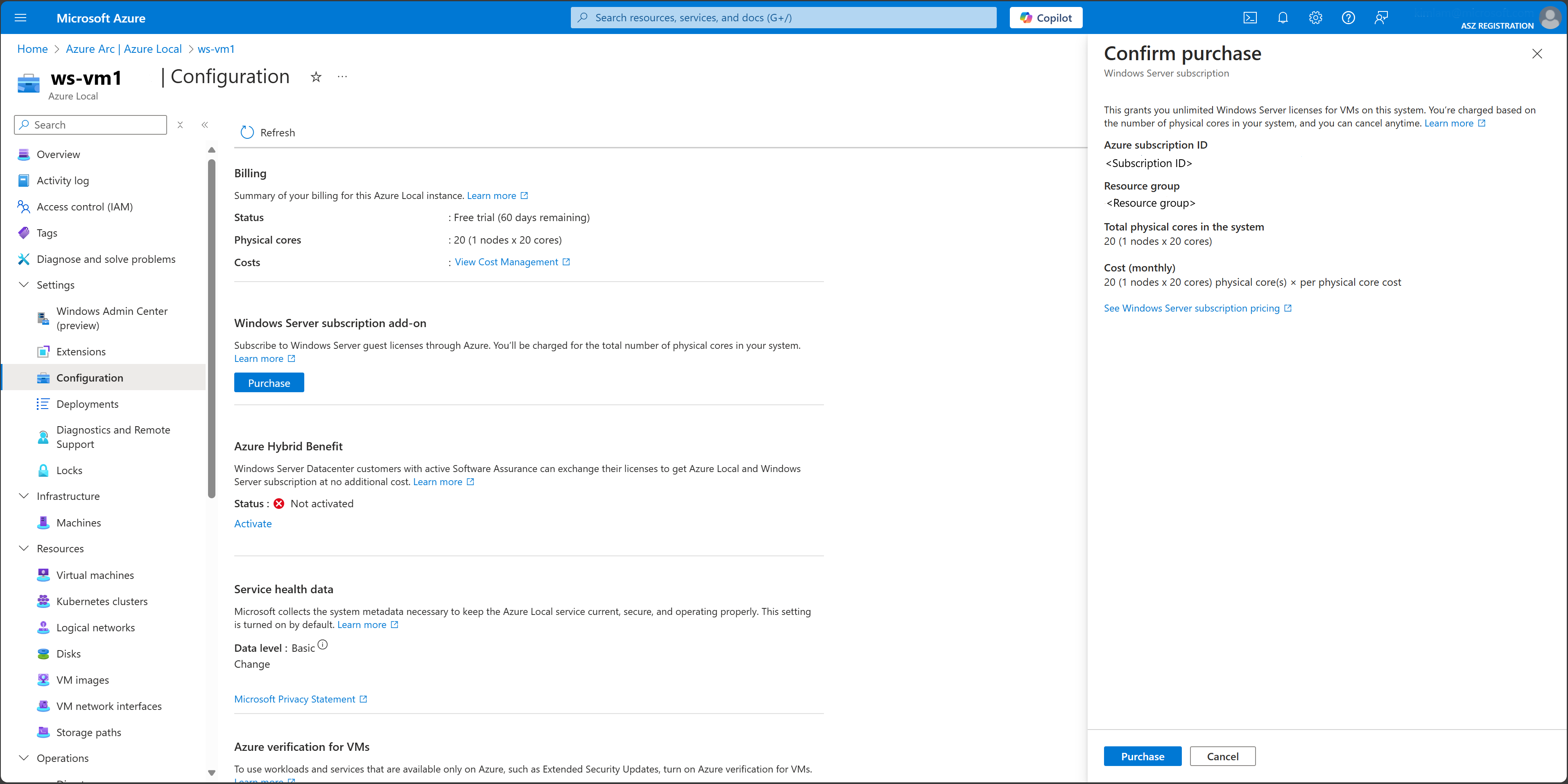This screenshot has width=1568, height=784.
Task: Collapse the Settings section
Action: point(24,284)
